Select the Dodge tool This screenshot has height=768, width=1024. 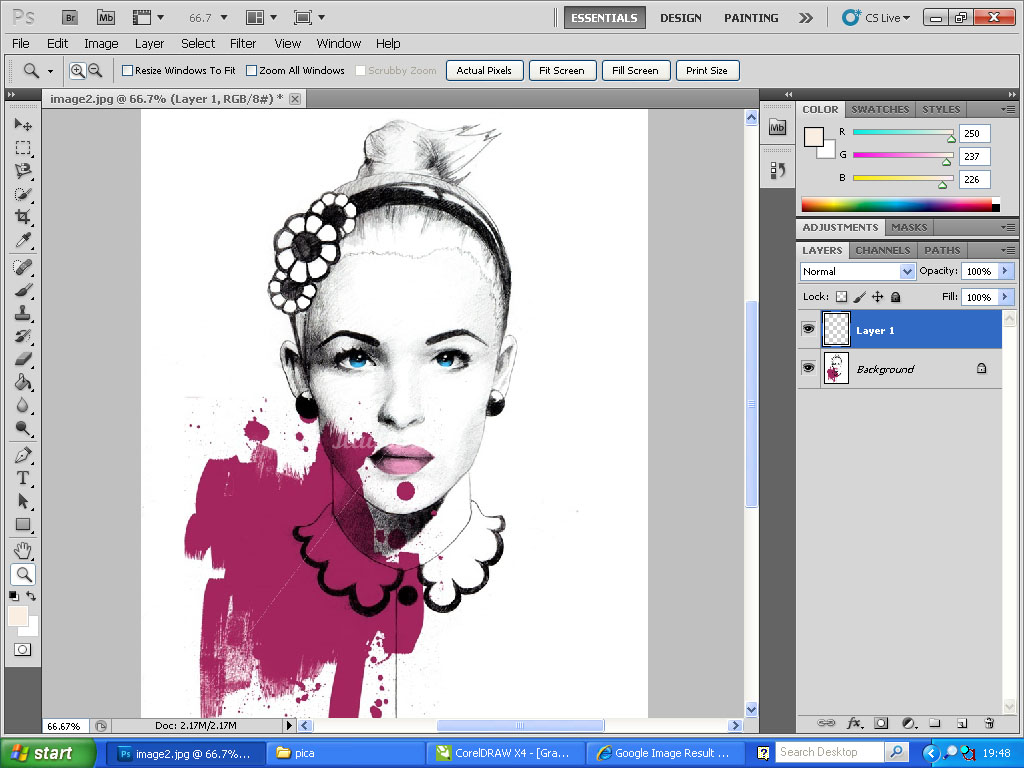coord(24,428)
